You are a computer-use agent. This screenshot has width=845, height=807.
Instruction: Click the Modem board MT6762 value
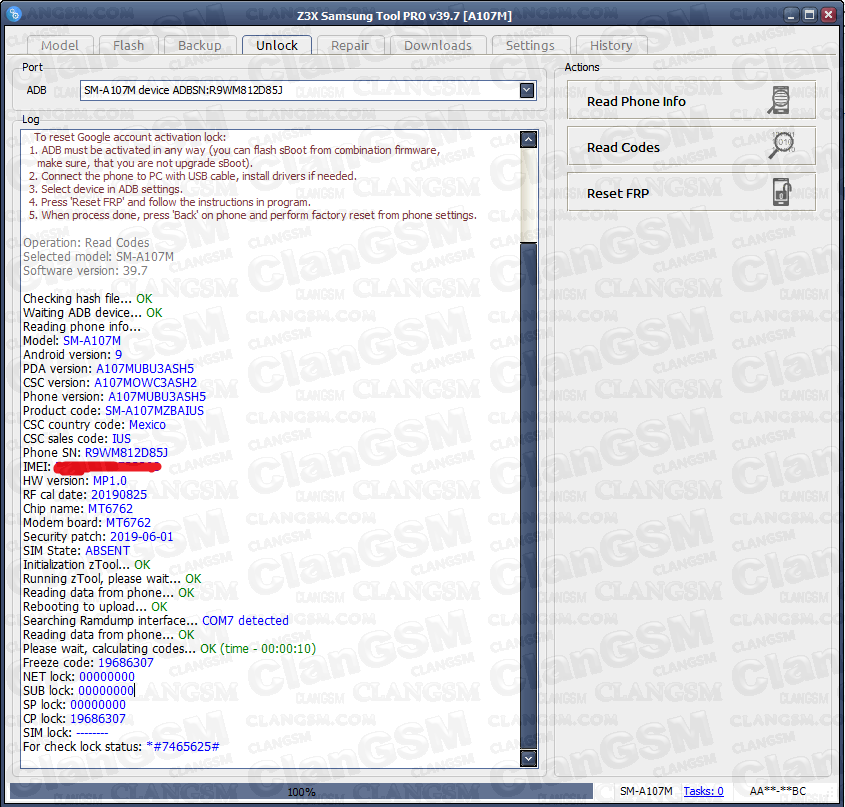(128, 522)
